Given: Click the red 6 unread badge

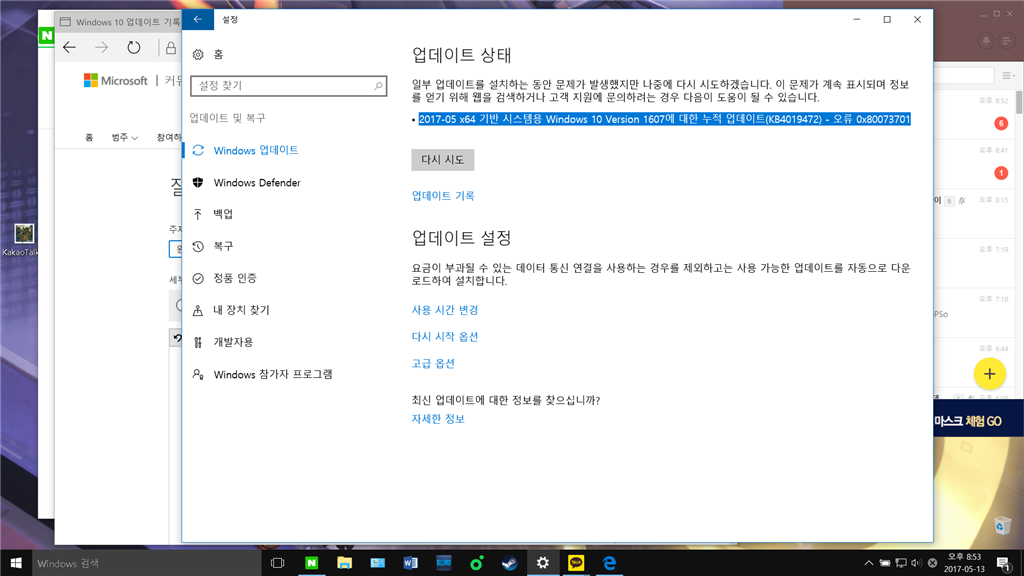Looking at the screenshot, I should tap(1000, 123).
